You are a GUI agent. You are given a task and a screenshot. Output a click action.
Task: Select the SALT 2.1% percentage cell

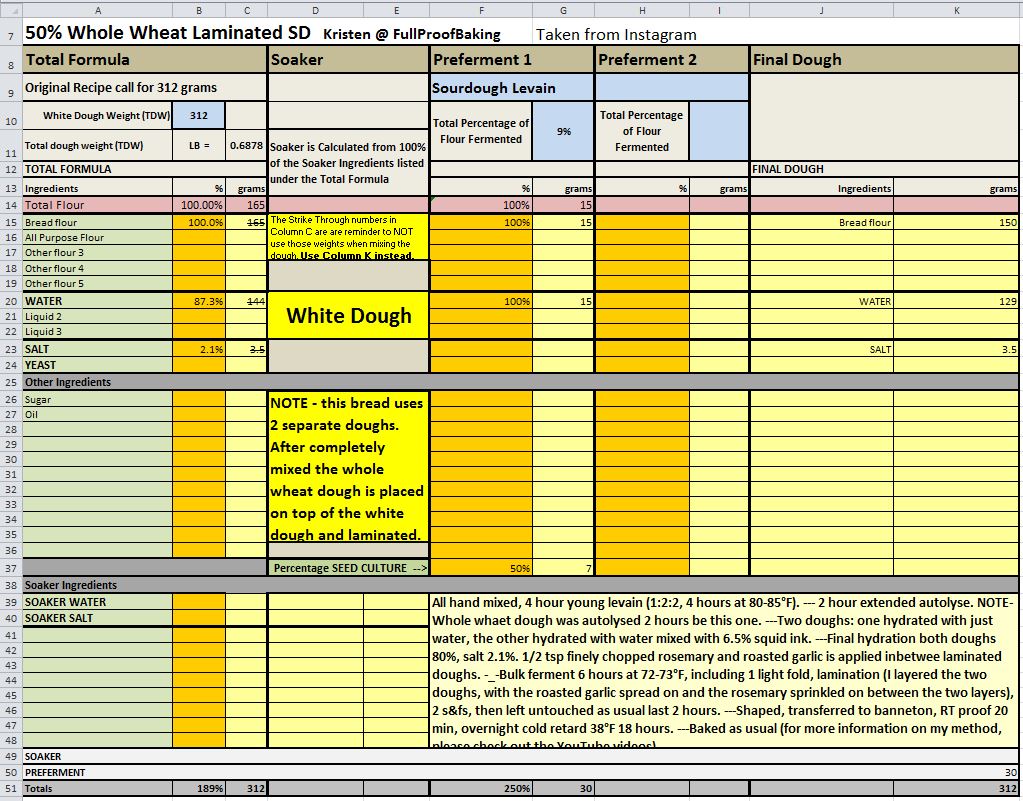click(198, 349)
